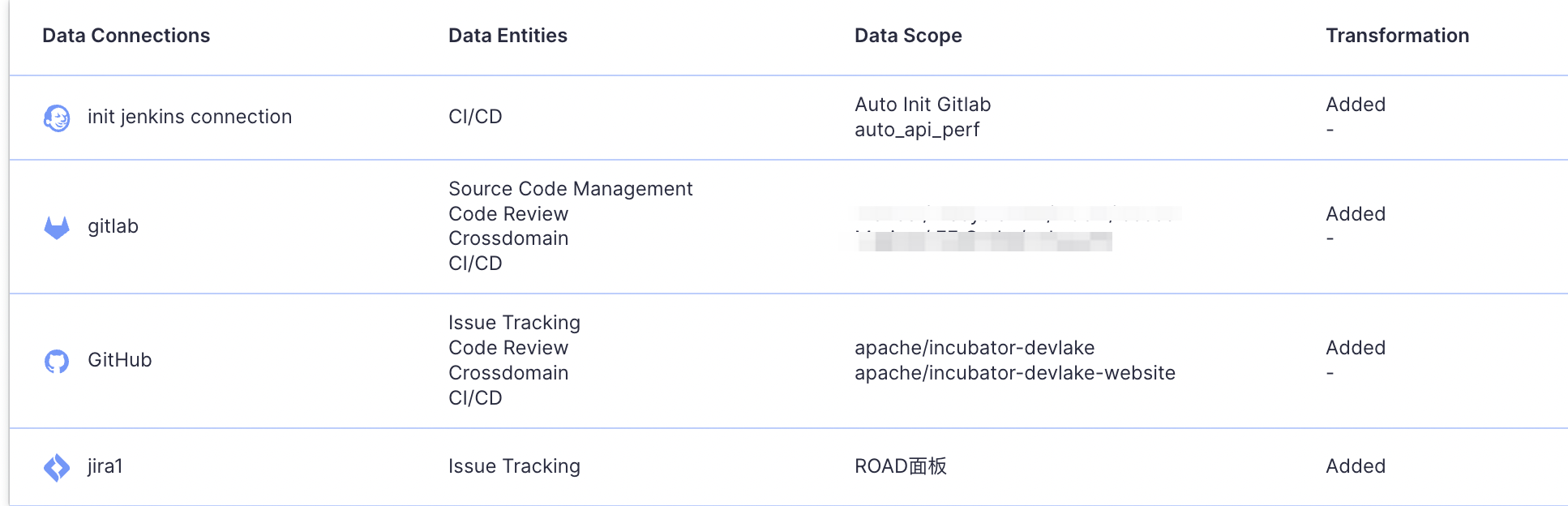Click the ROAD面板 scope entry
The image size is (1568, 506).
901,466
